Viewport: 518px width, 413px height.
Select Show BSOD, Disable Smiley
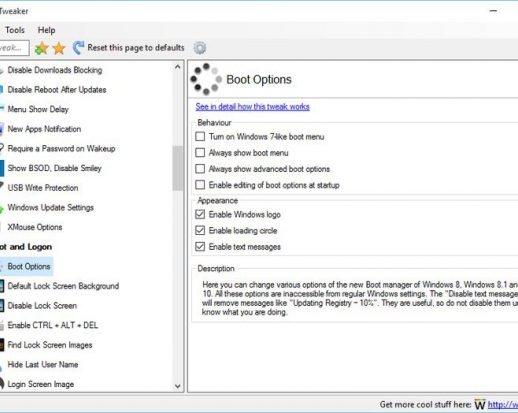click(x=54, y=168)
